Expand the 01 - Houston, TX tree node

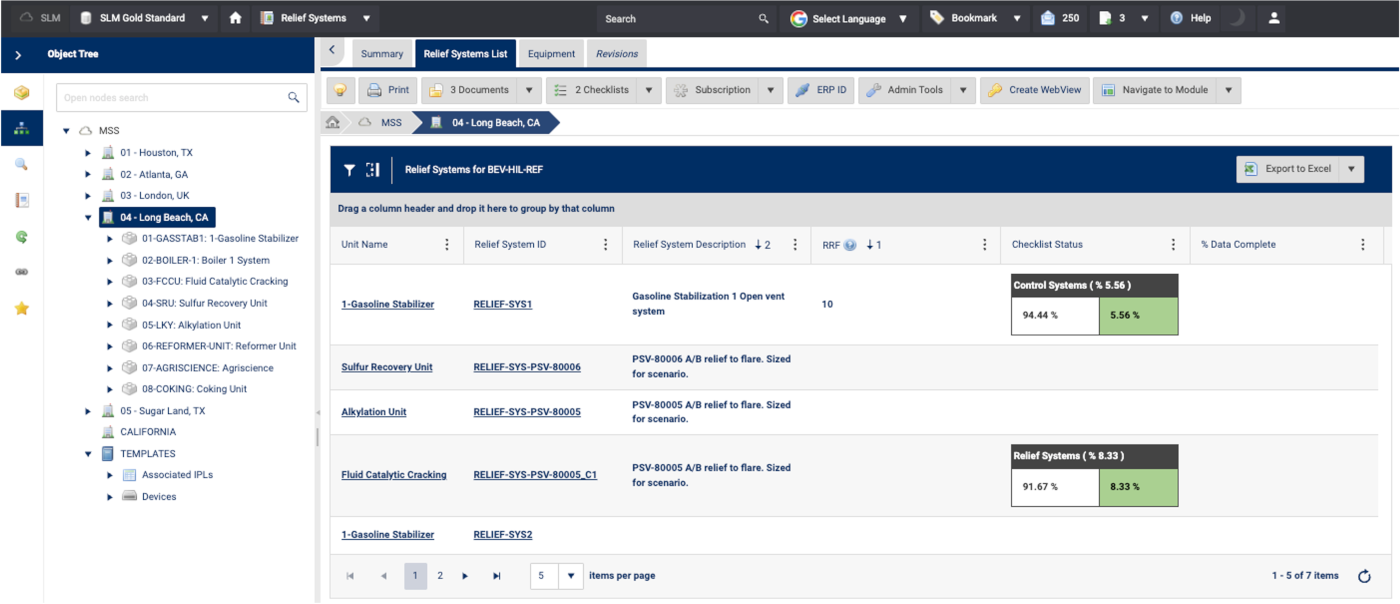tap(88, 153)
